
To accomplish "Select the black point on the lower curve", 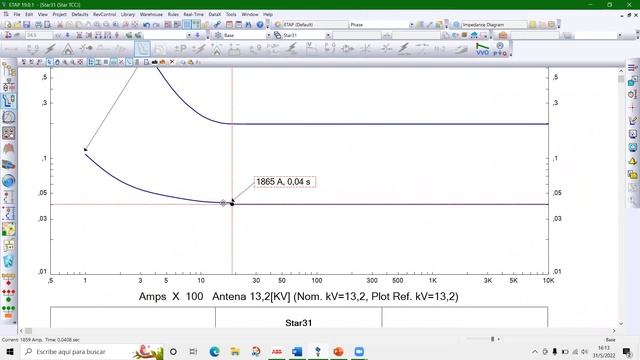I will (232, 203).
